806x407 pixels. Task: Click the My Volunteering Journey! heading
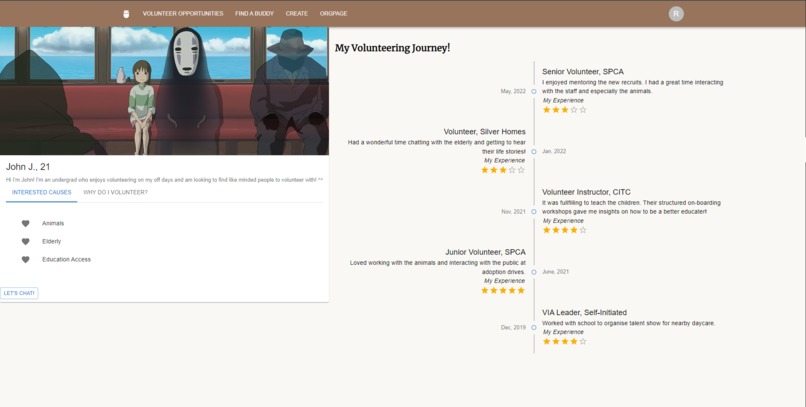point(392,48)
